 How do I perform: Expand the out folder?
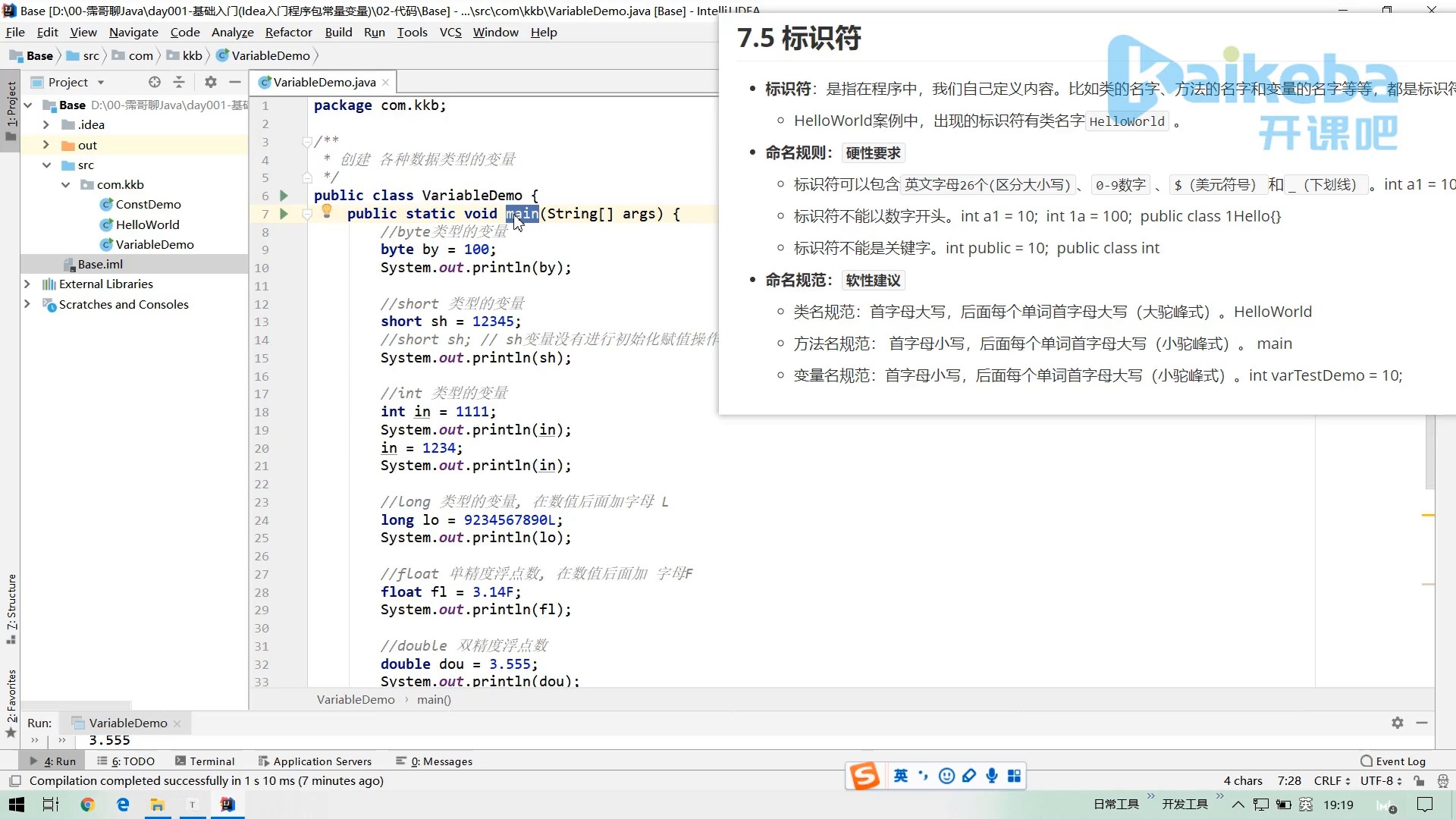pos(46,145)
